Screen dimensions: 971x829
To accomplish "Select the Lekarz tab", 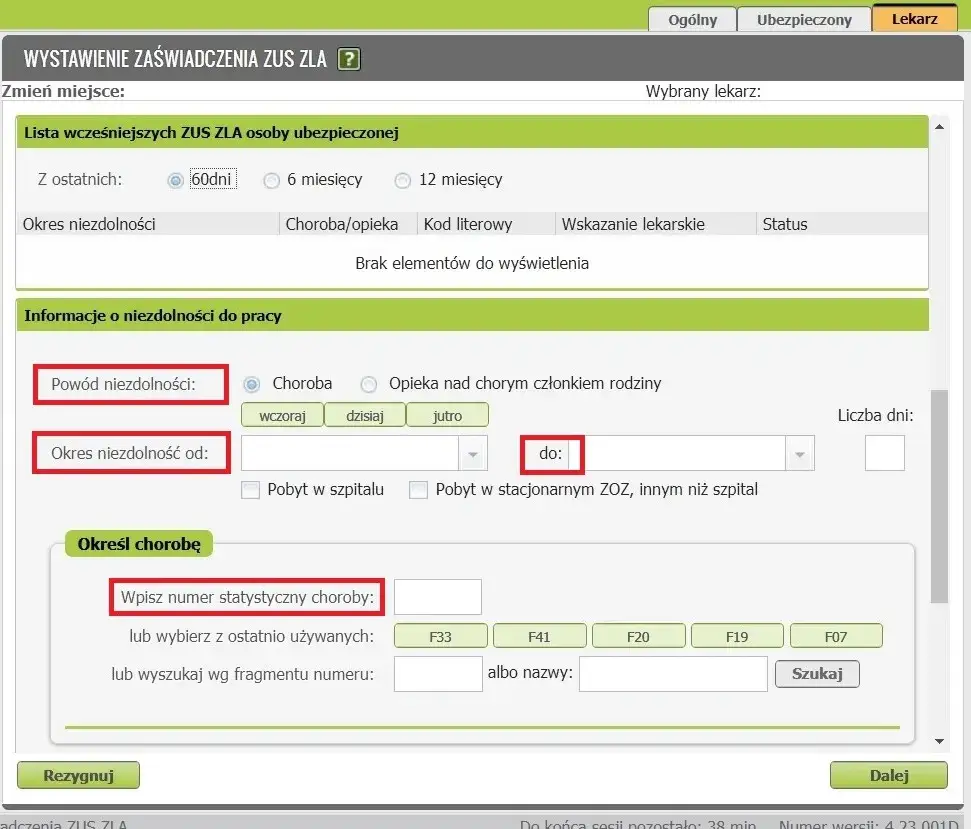I will 913,18.
